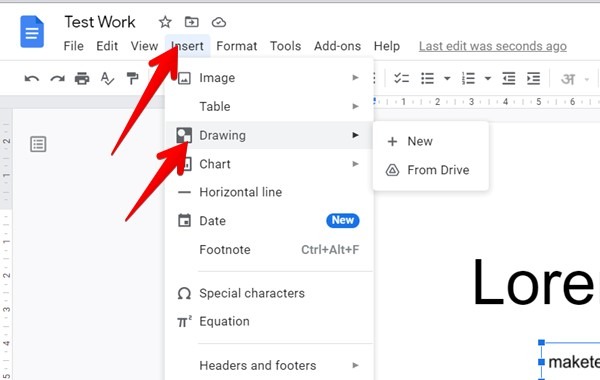
Task: Click the Test Work document title
Action: pyautogui.click(x=99, y=22)
